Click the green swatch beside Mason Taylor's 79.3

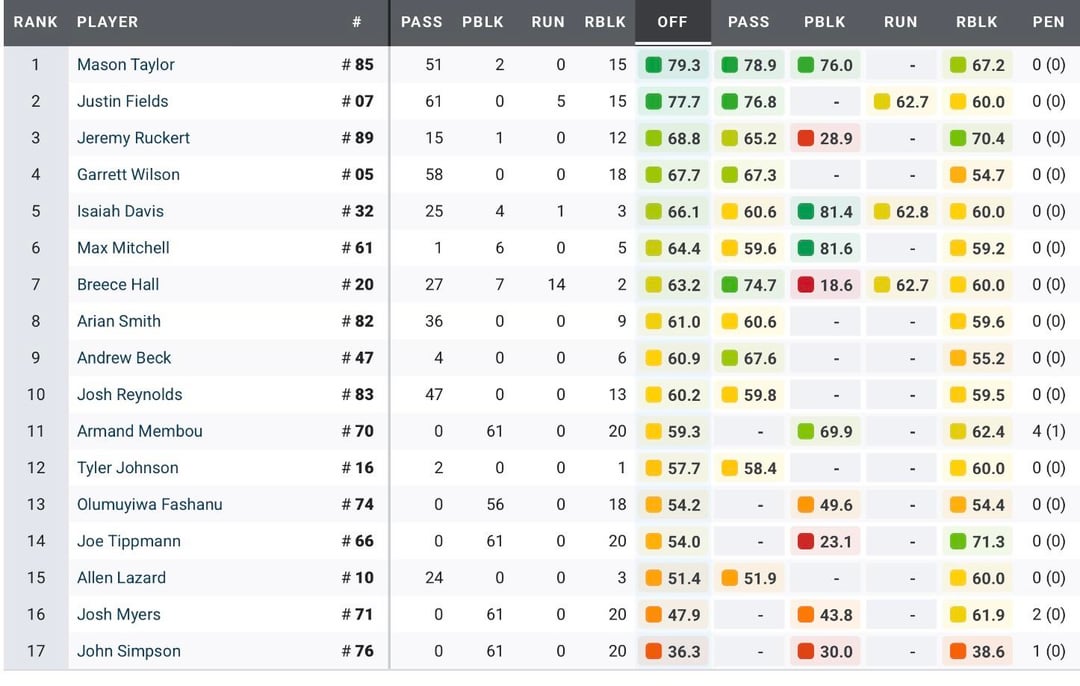654,65
